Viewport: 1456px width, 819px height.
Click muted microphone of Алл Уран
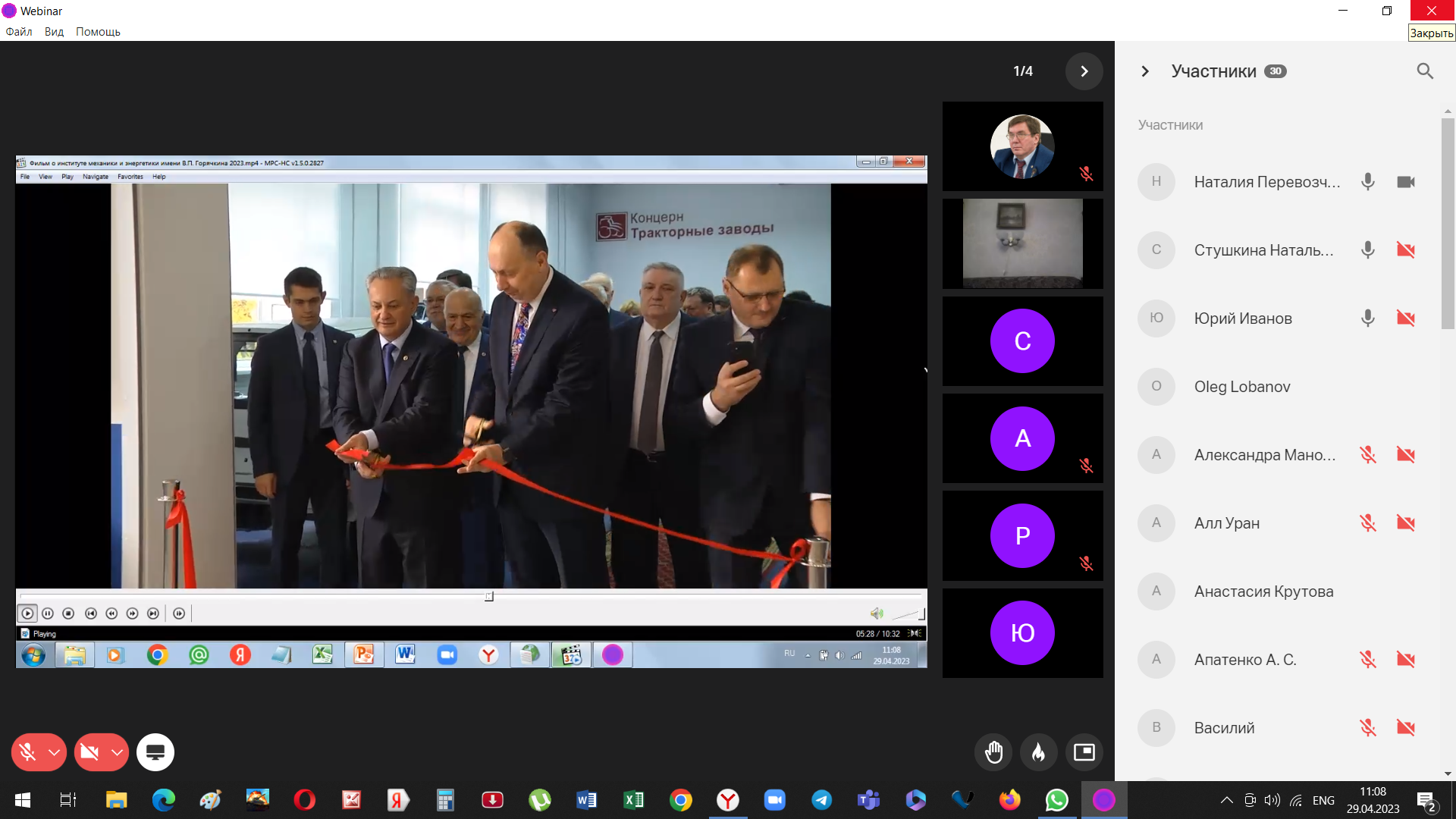pos(1368,523)
